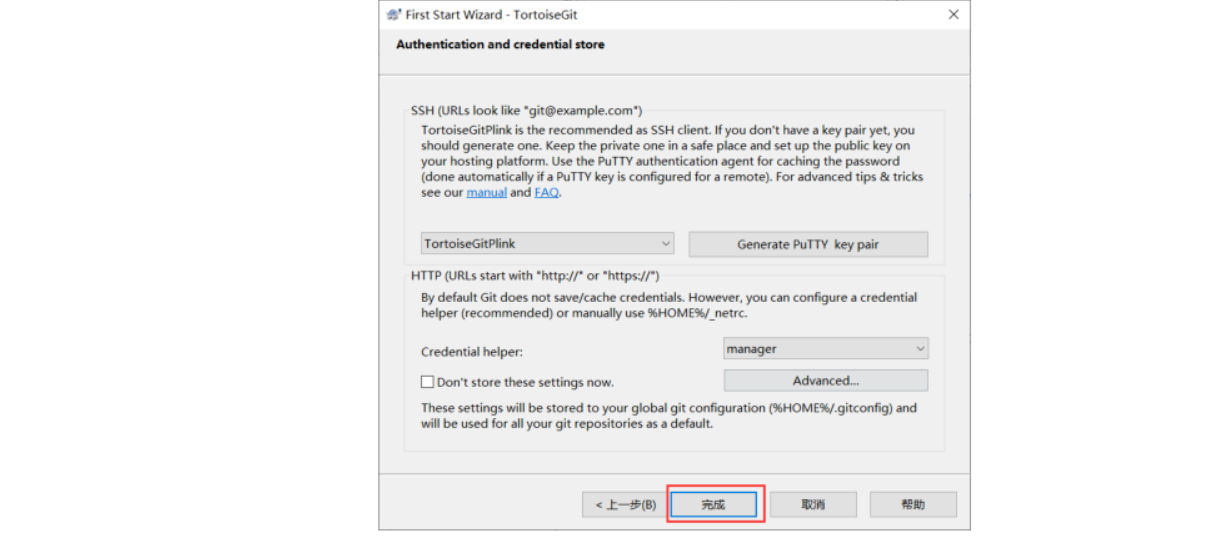Screen dimensions: 1231x541
Task: Cancel the wizard with 取消 button
Action: 813,505
